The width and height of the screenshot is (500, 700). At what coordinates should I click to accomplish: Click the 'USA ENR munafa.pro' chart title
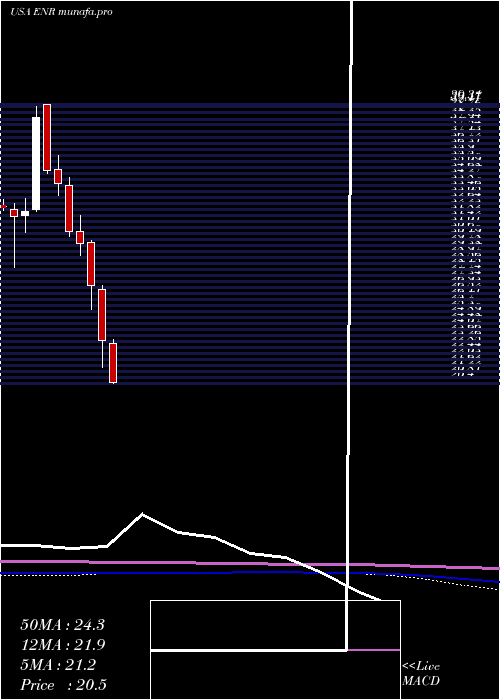[61, 12]
